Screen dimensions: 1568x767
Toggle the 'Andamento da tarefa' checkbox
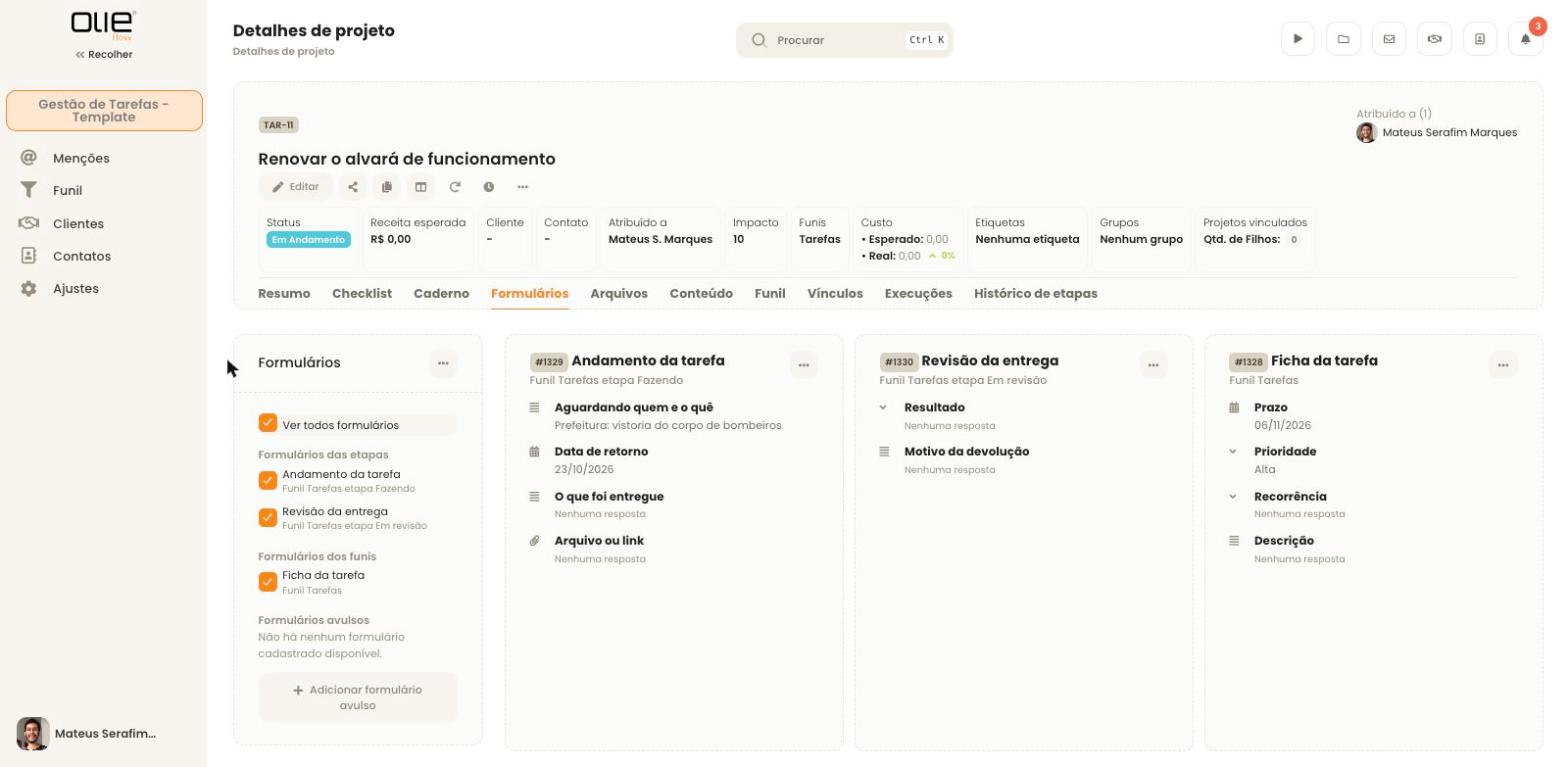tap(267, 480)
